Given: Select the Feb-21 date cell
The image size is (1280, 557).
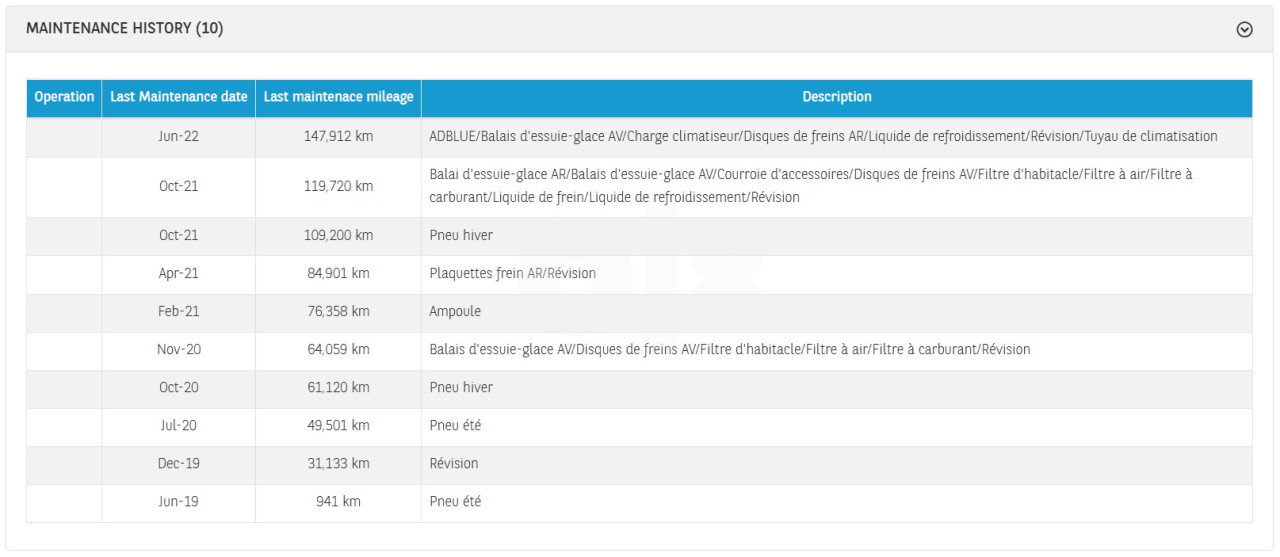Looking at the screenshot, I should click(178, 311).
